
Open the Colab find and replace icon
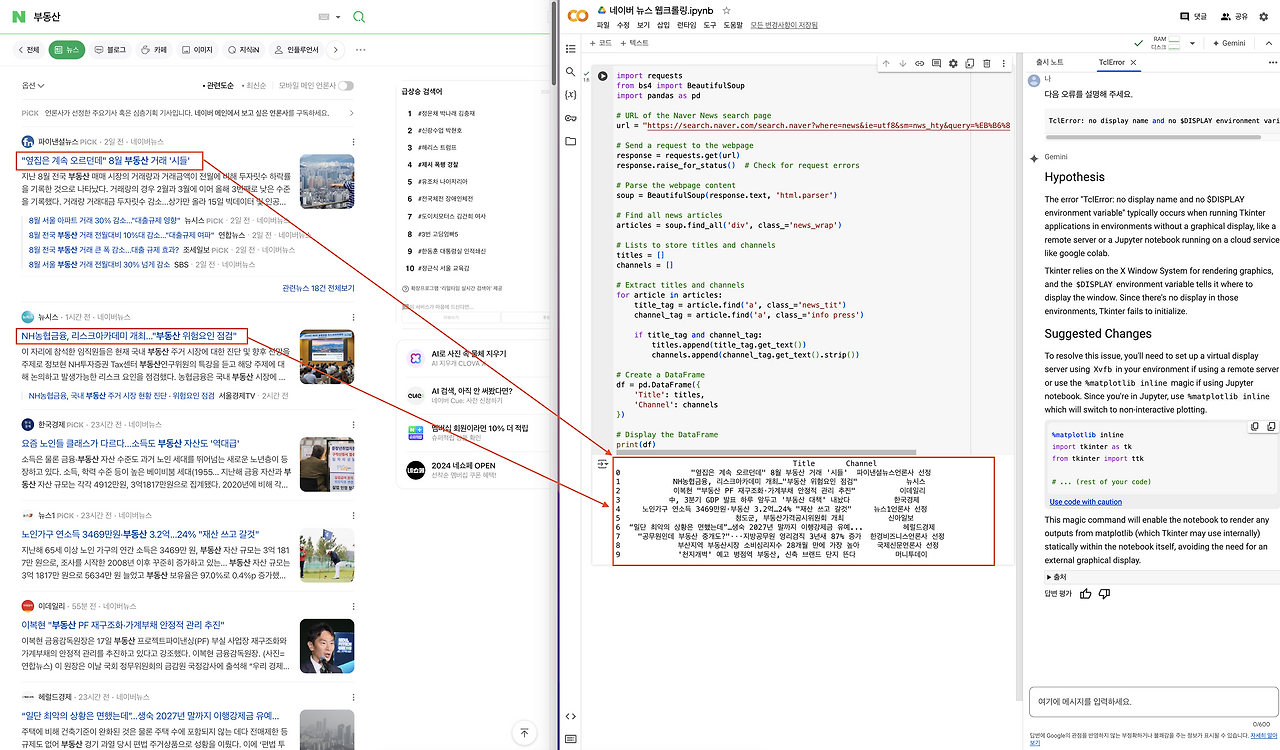point(571,72)
